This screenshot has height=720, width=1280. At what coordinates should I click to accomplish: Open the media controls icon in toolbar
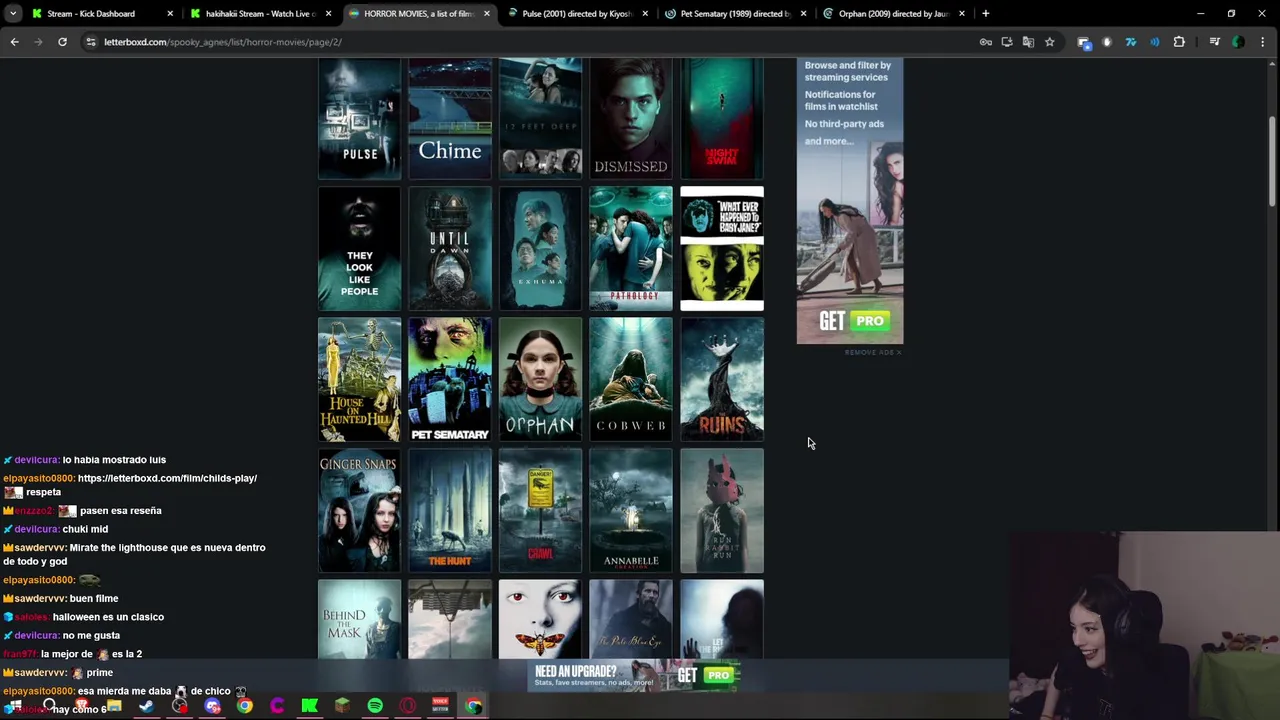coord(1215,42)
